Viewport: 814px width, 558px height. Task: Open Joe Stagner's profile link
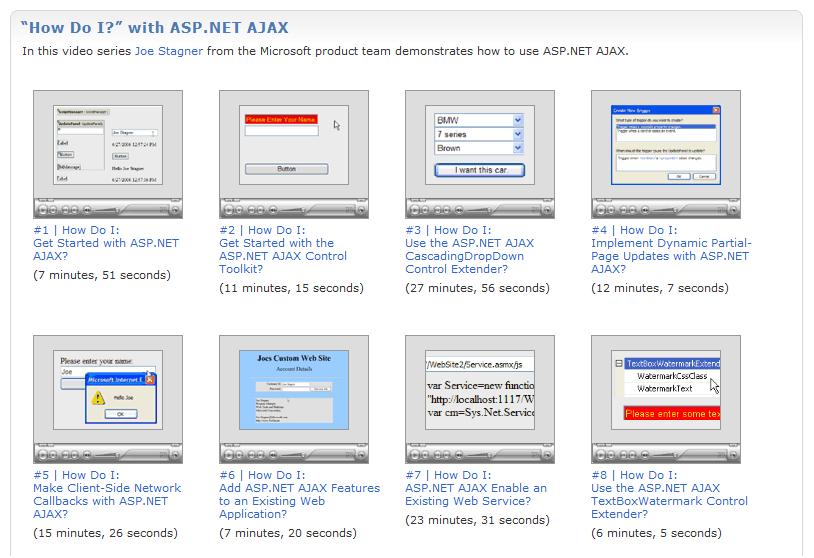[169, 51]
